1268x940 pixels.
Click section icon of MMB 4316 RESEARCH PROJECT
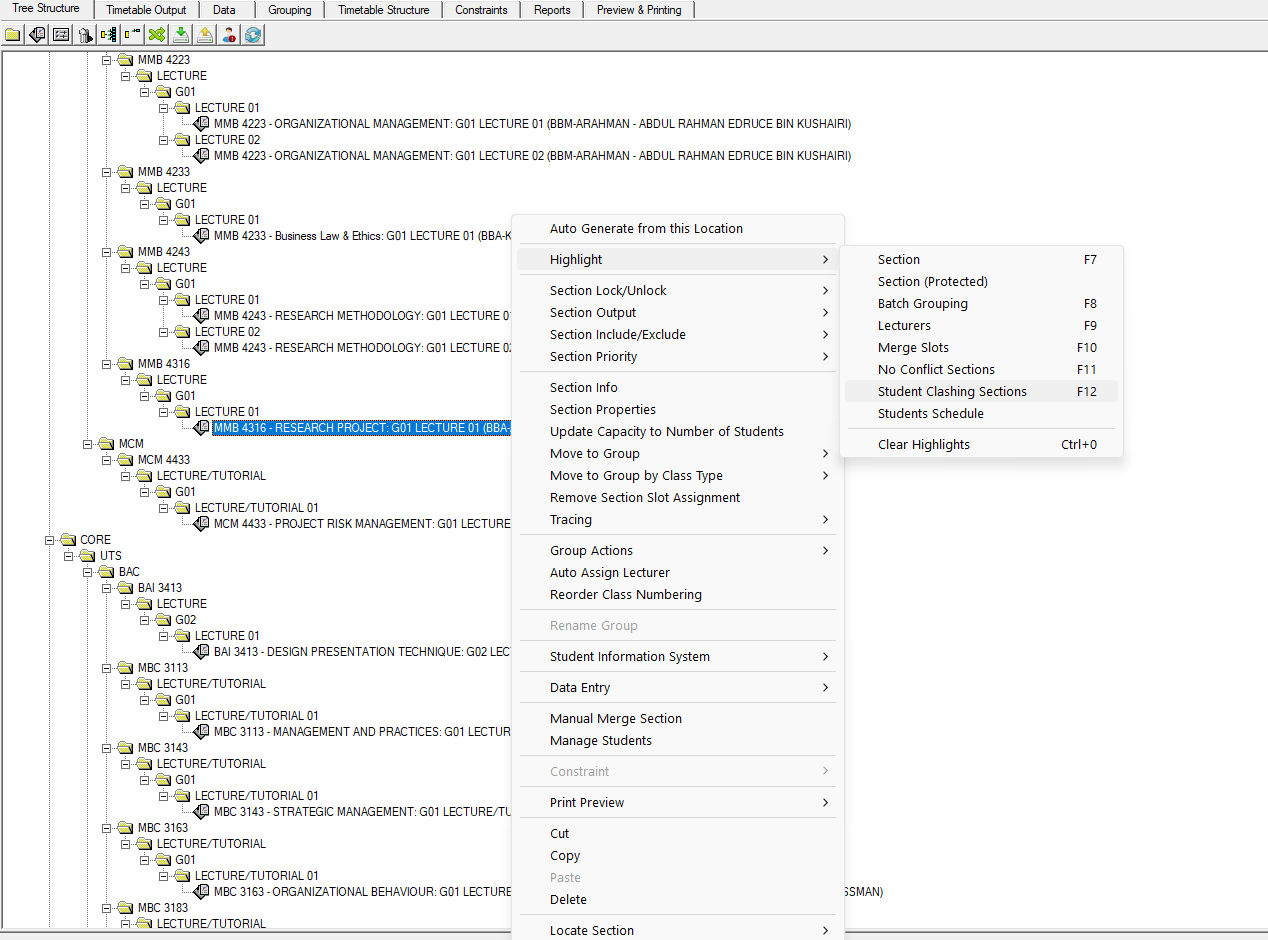[x=201, y=428]
